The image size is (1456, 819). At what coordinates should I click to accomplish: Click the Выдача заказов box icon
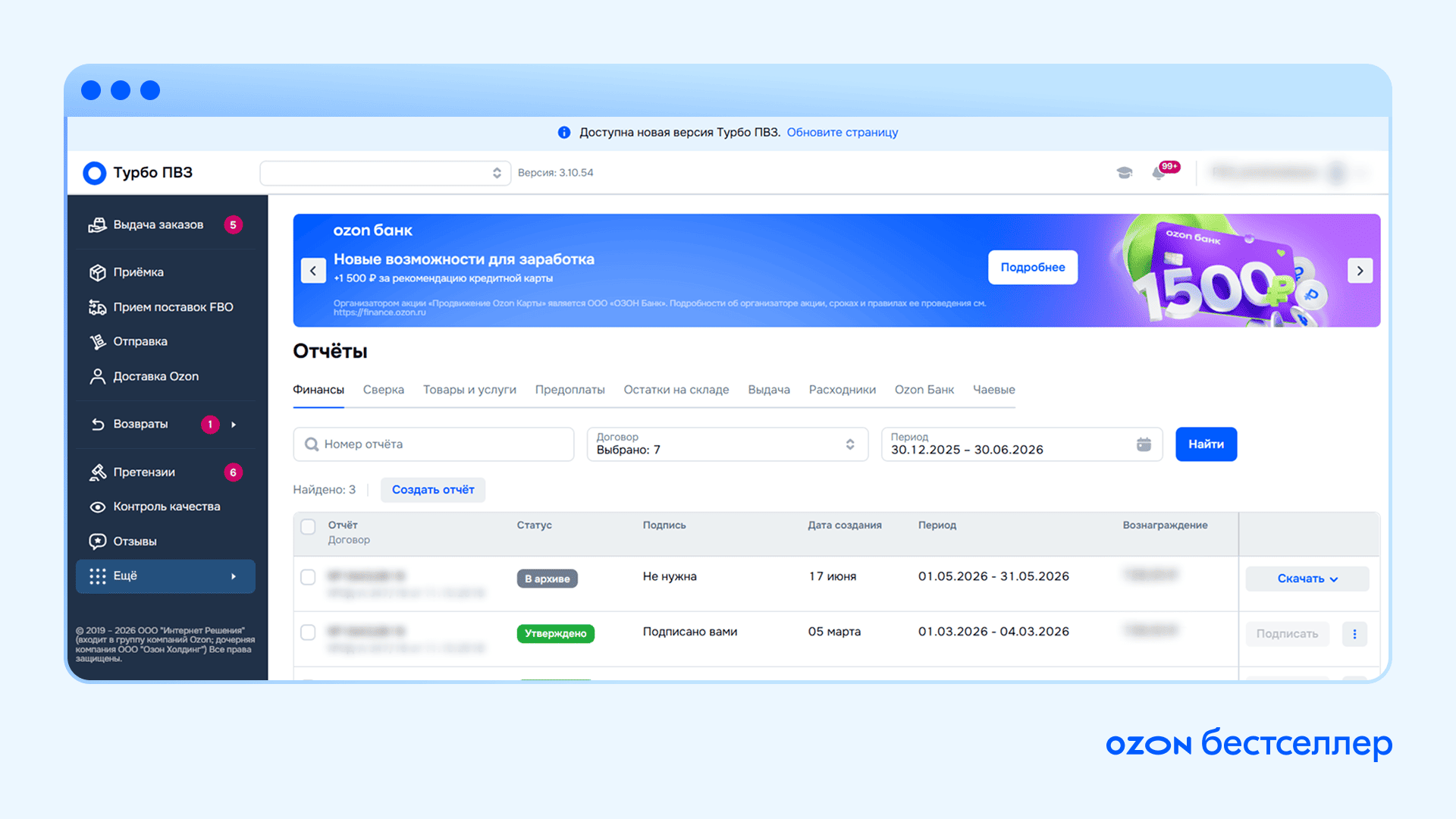point(97,224)
